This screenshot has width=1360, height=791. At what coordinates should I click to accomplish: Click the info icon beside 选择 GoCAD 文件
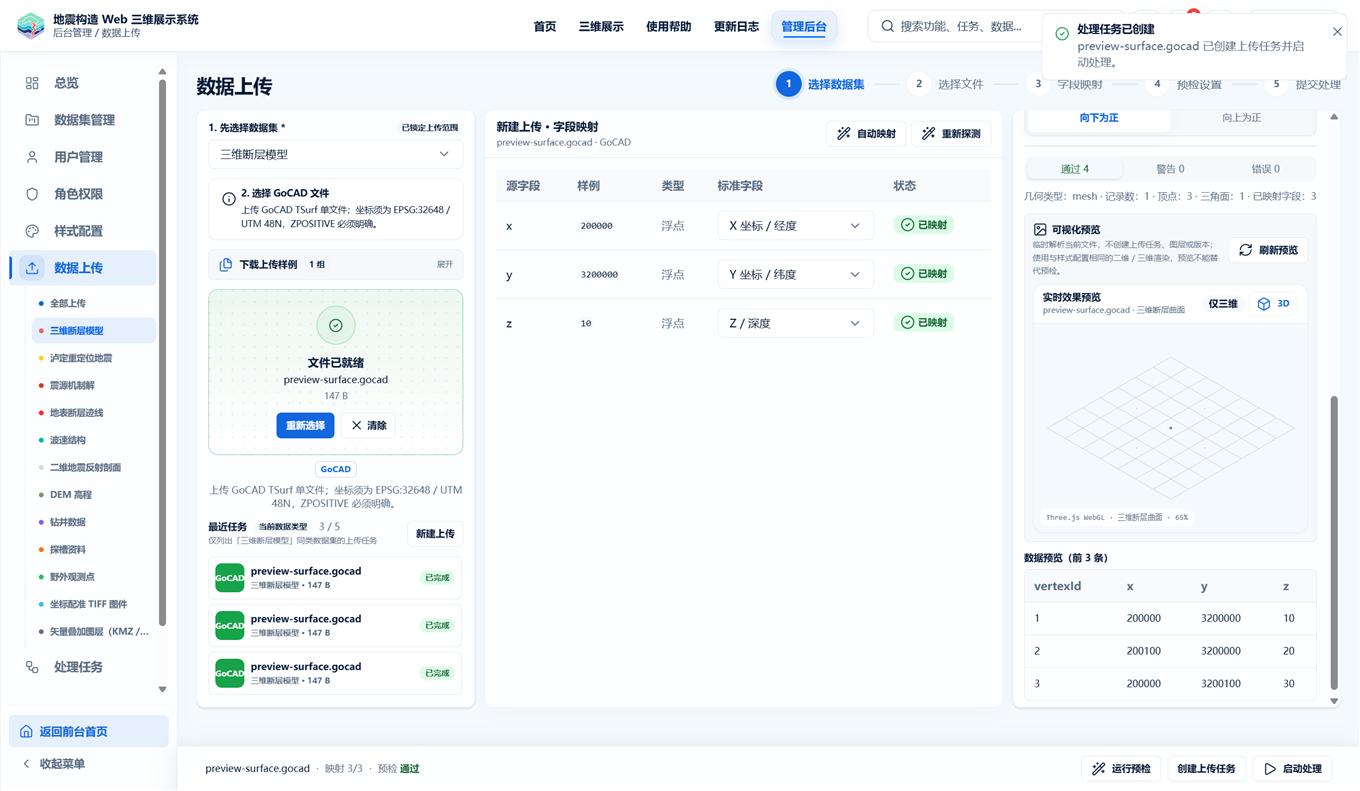point(228,199)
